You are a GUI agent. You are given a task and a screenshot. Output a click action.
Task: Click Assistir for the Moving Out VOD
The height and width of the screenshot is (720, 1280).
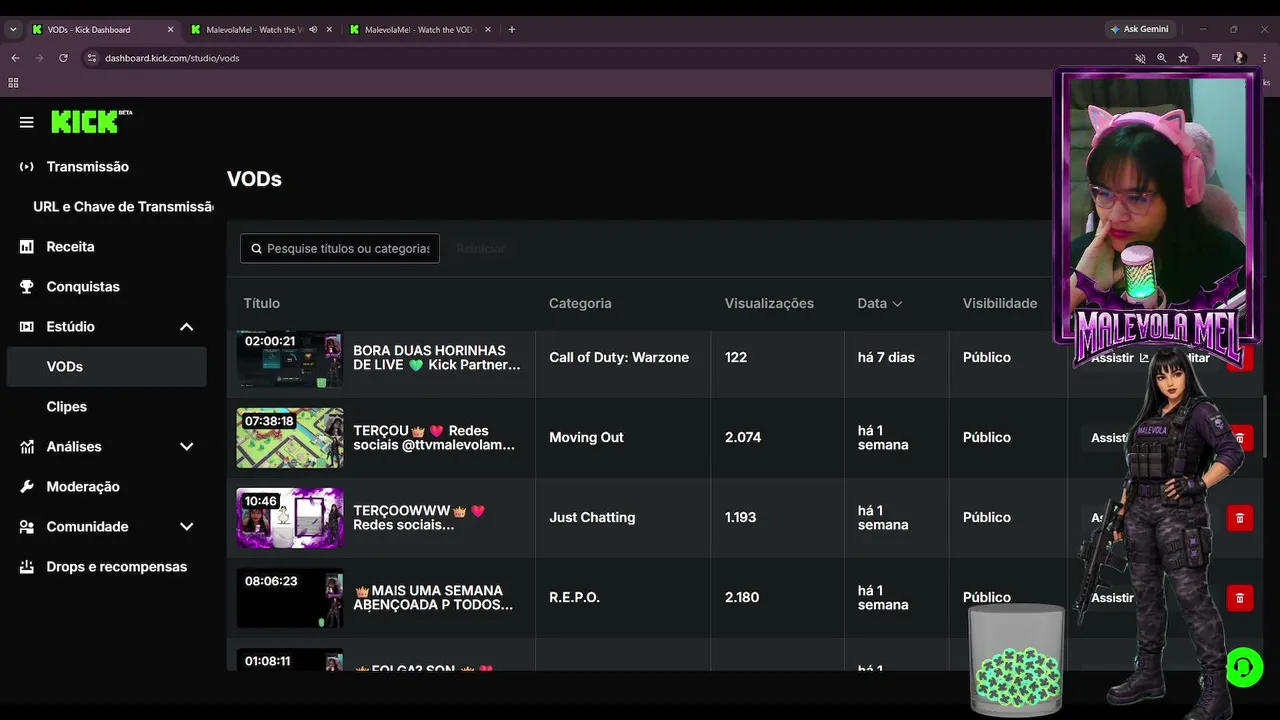point(1107,438)
